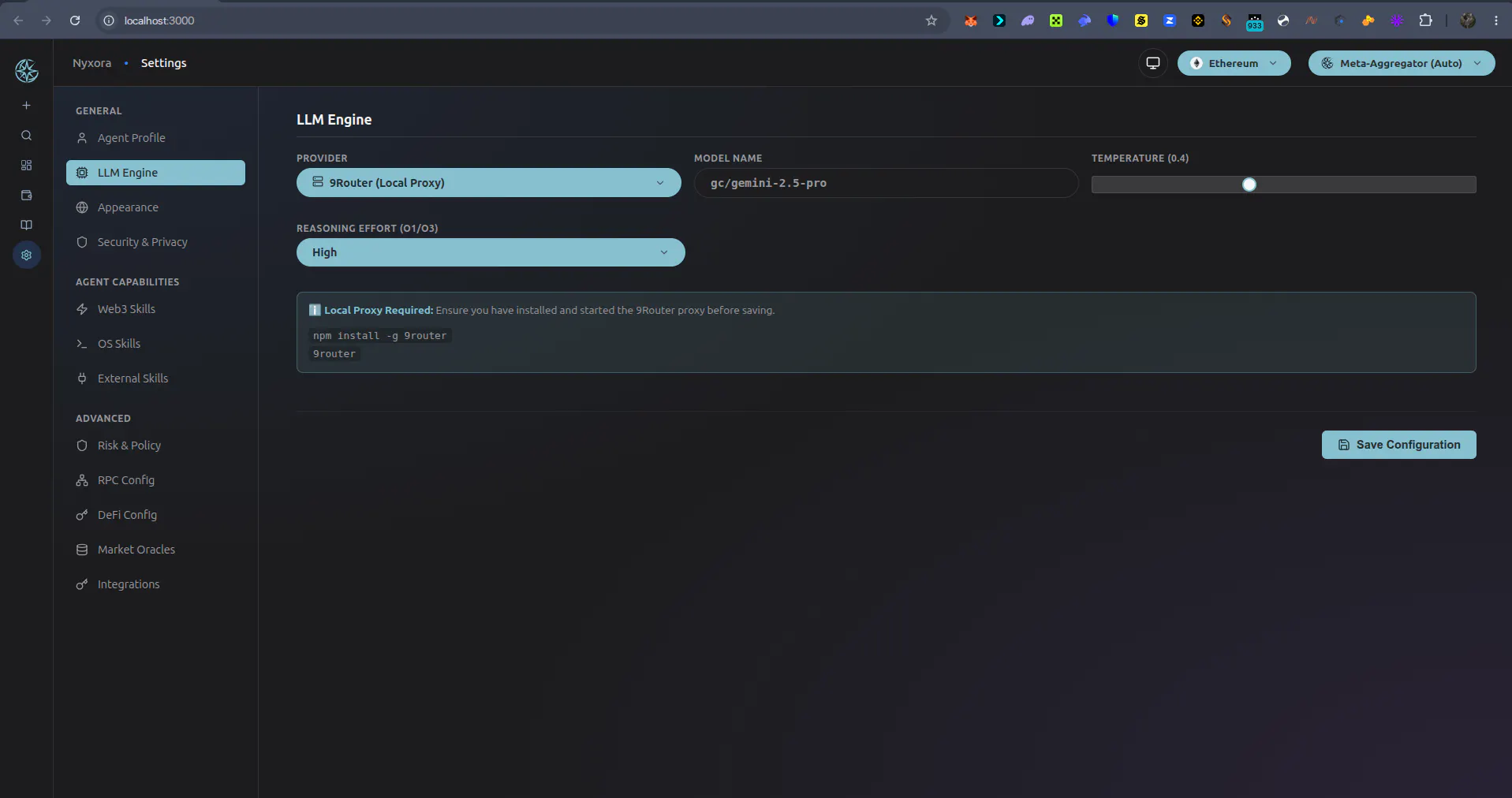Click the Nyxora compass logo icon
Image resolution: width=1512 pixels, height=798 pixels.
(x=27, y=71)
